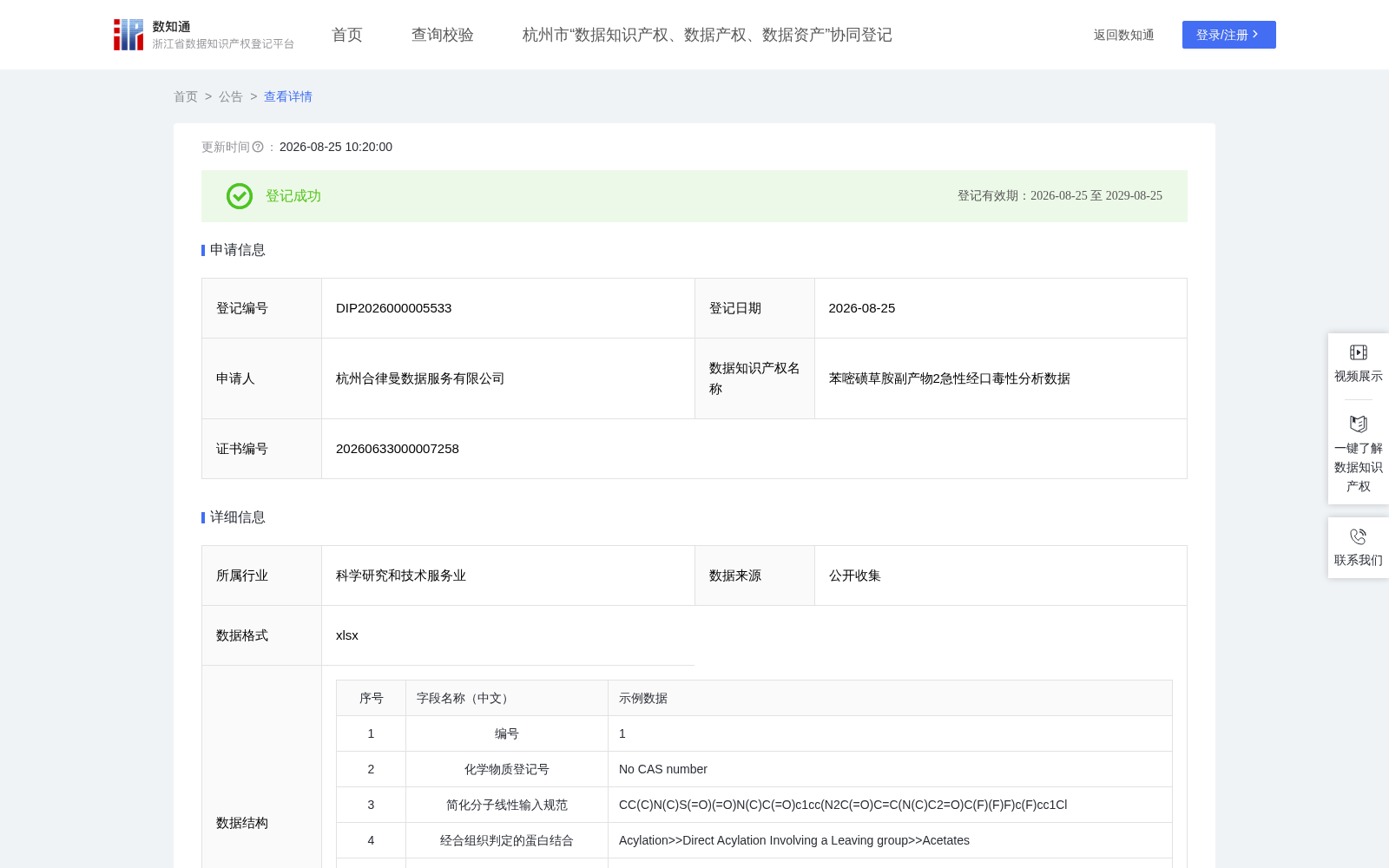Click applicant 杭州合律曼数据服务有限公司
Viewport: 1389px width, 868px height.
click(420, 378)
